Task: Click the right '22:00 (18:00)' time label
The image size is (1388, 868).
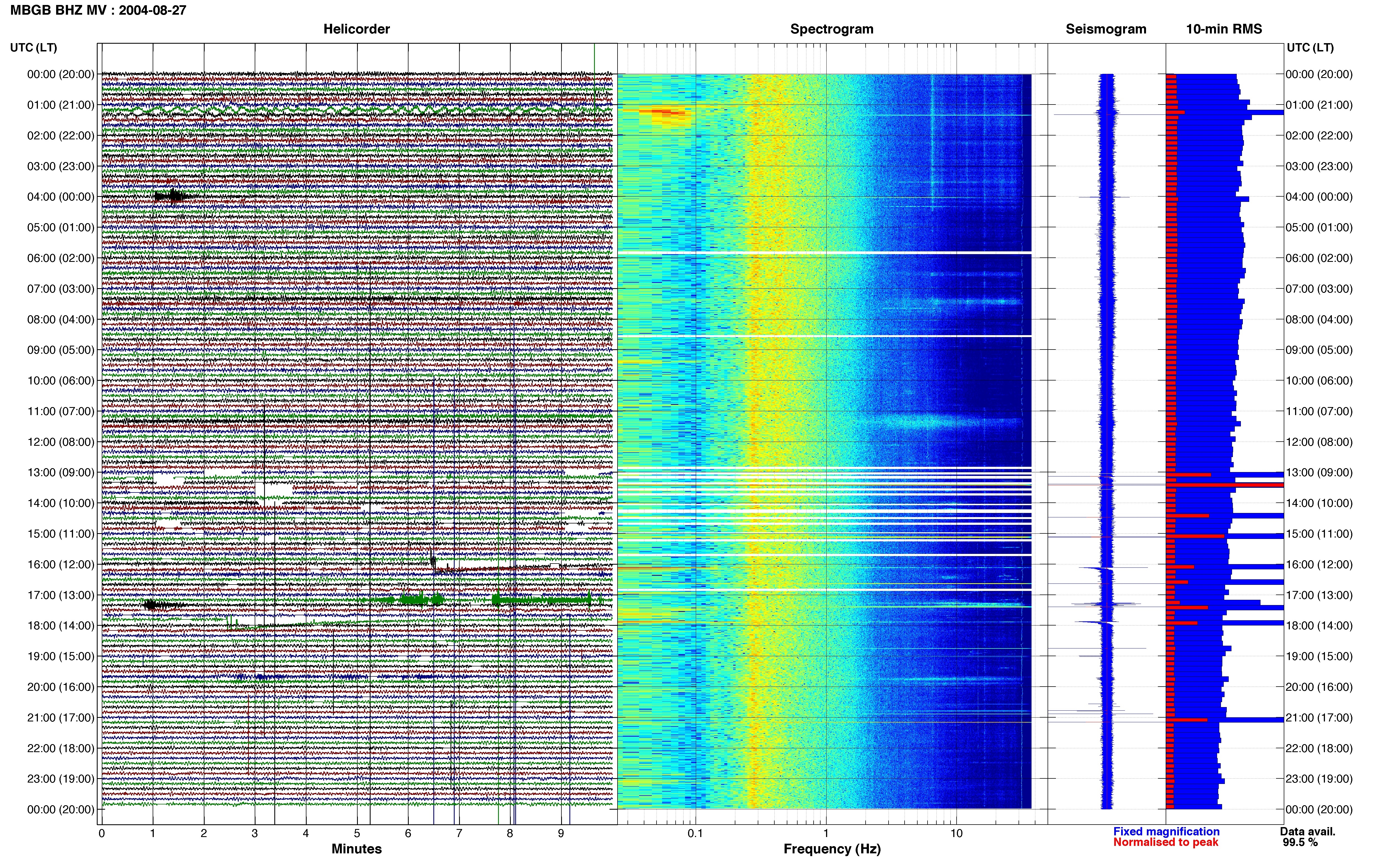Action: (x=1319, y=748)
